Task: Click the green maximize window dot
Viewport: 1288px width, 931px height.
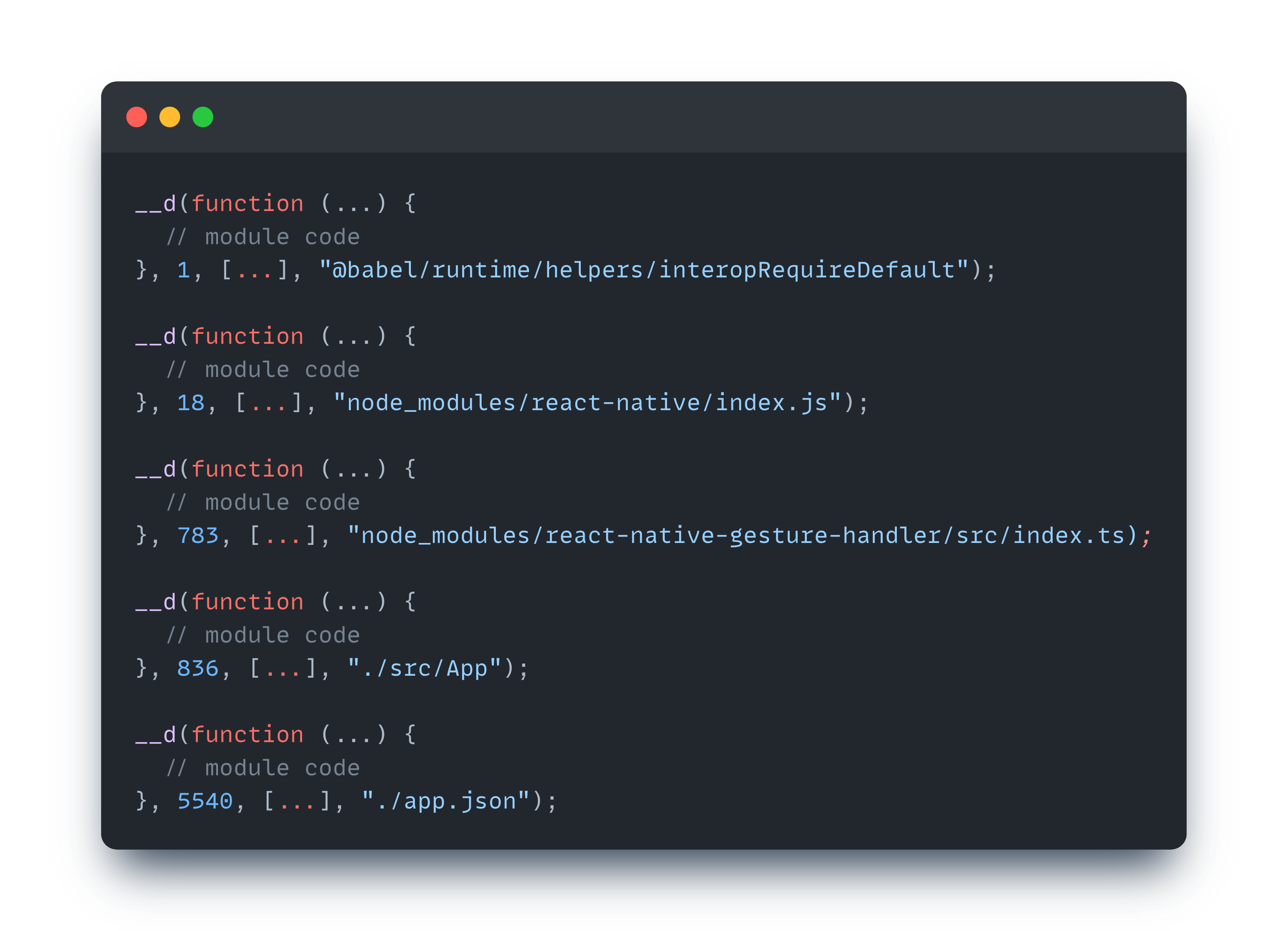Action: tap(203, 117)
